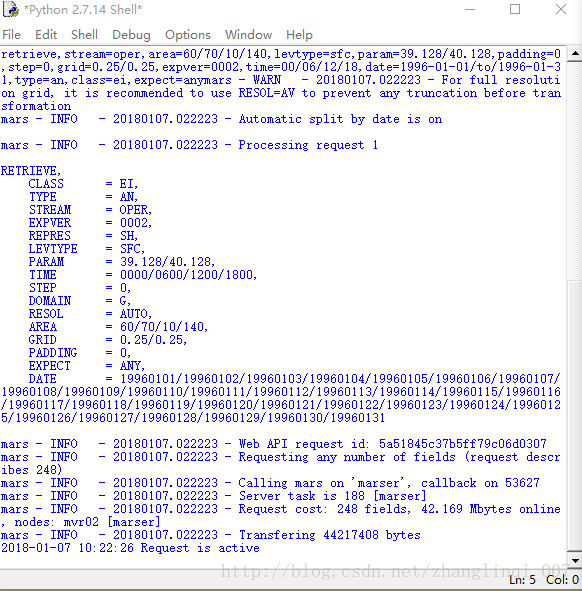Click the 'EXPVER = 0002,' line
582x591 pixels.
[x=90, y=223]
